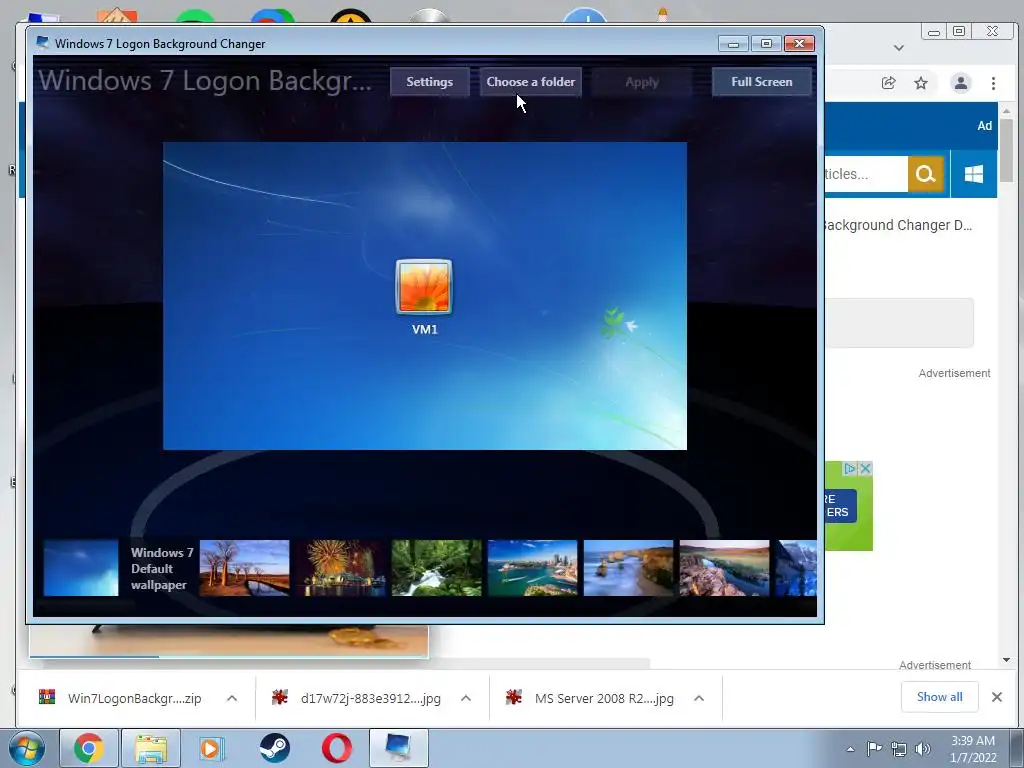Expand the Chrome tab search chevron
1024x768 pixels.
tap(899, 48)
